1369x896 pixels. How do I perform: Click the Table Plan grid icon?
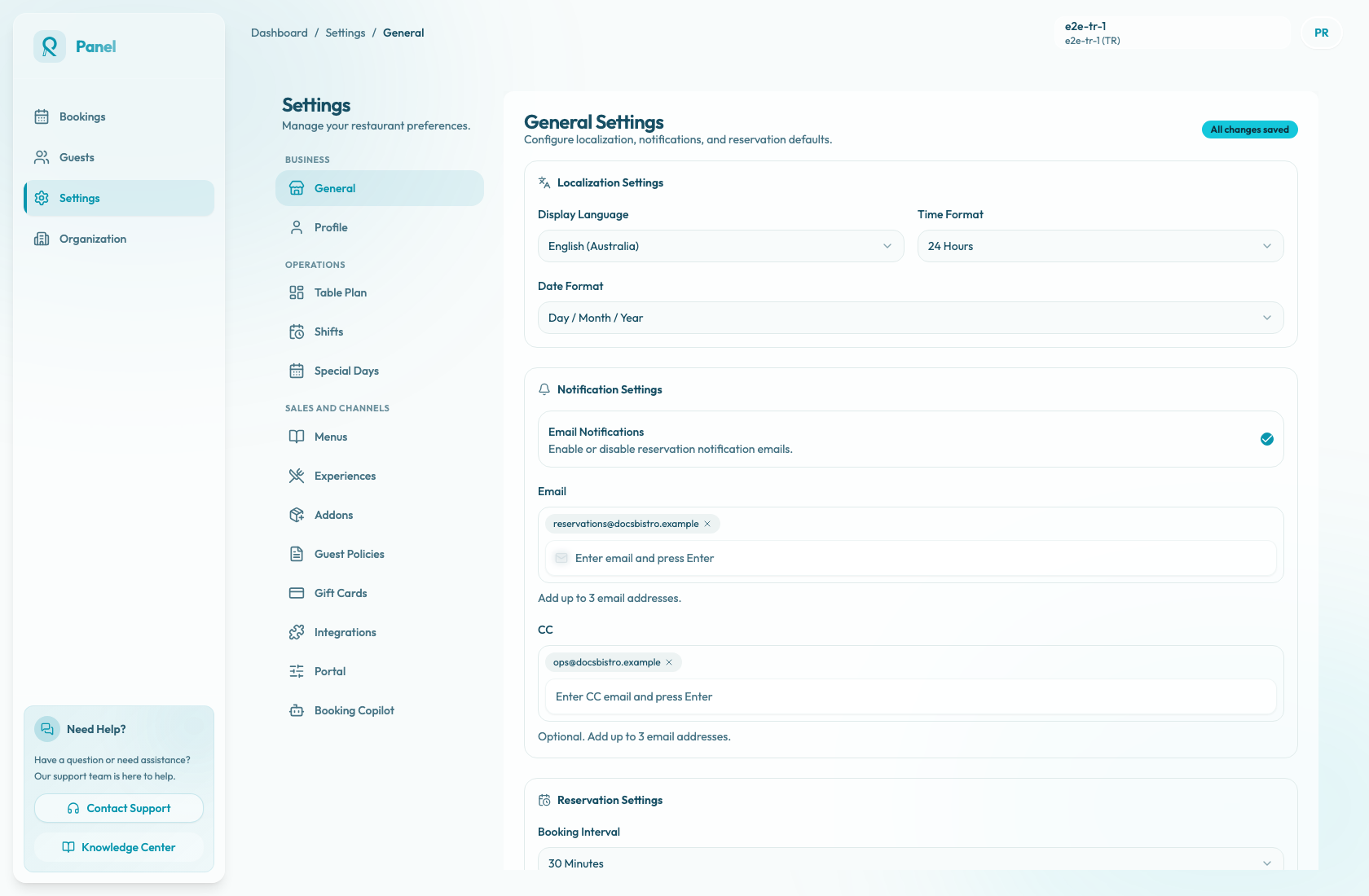297,292
